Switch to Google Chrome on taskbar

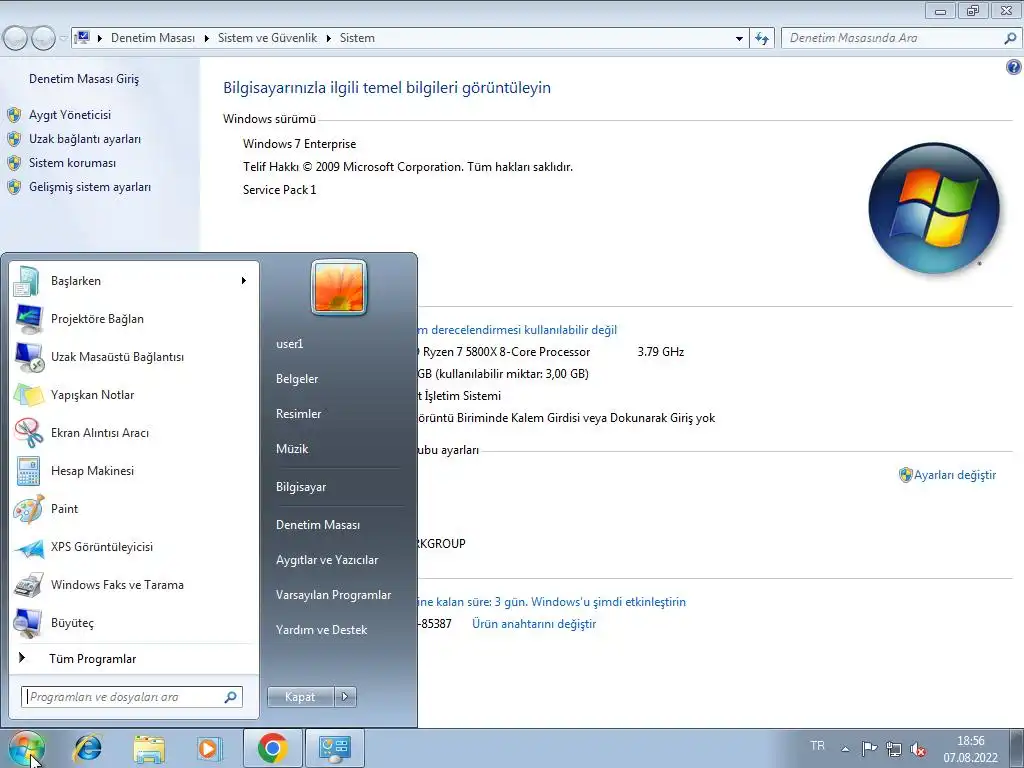[273, 748]
